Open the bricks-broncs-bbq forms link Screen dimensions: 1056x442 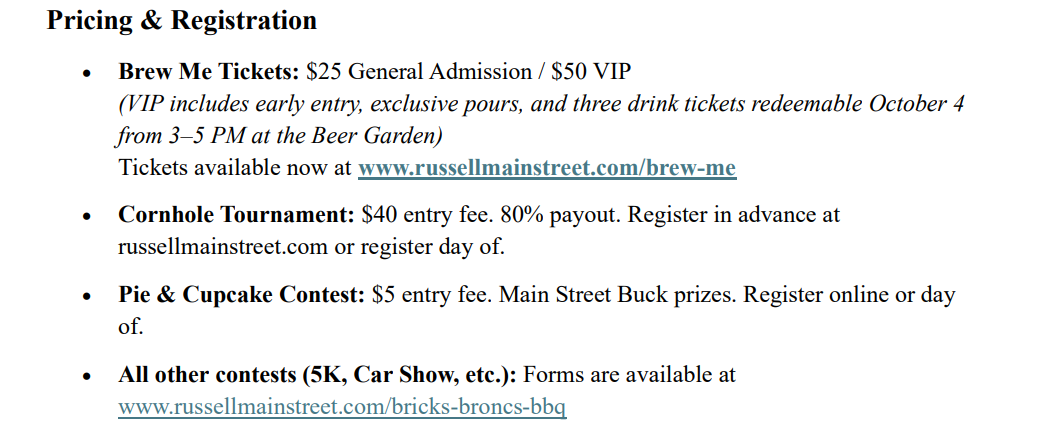pos(342,407)
